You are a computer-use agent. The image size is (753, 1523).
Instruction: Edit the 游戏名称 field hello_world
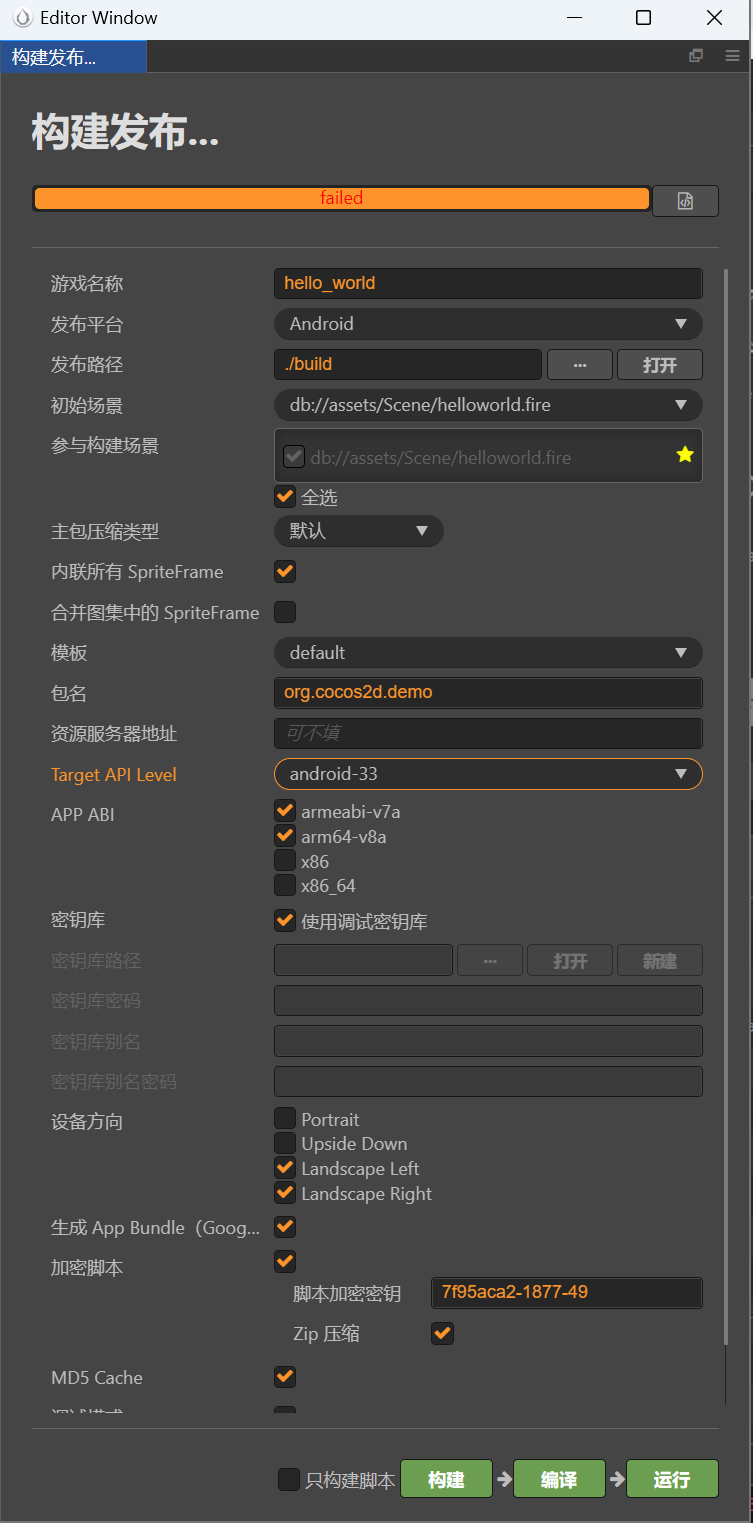488,283
